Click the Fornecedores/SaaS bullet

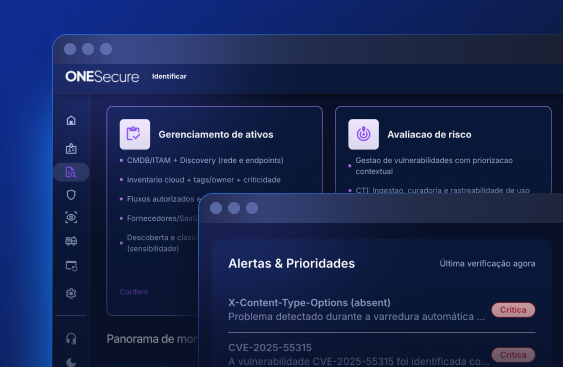(162, 218)
